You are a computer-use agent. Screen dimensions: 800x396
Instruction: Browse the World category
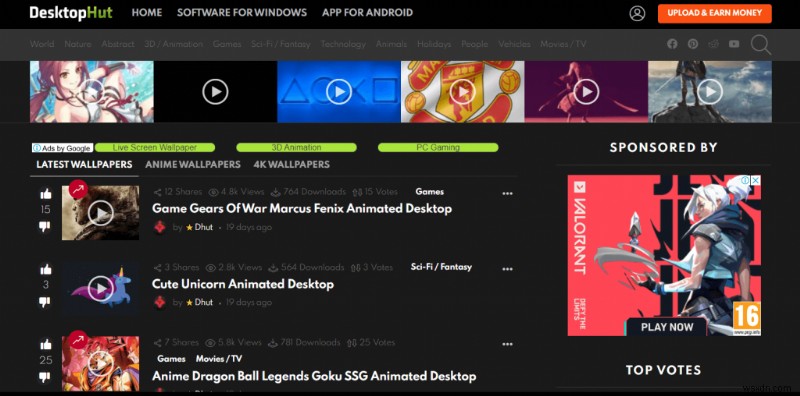42,44
